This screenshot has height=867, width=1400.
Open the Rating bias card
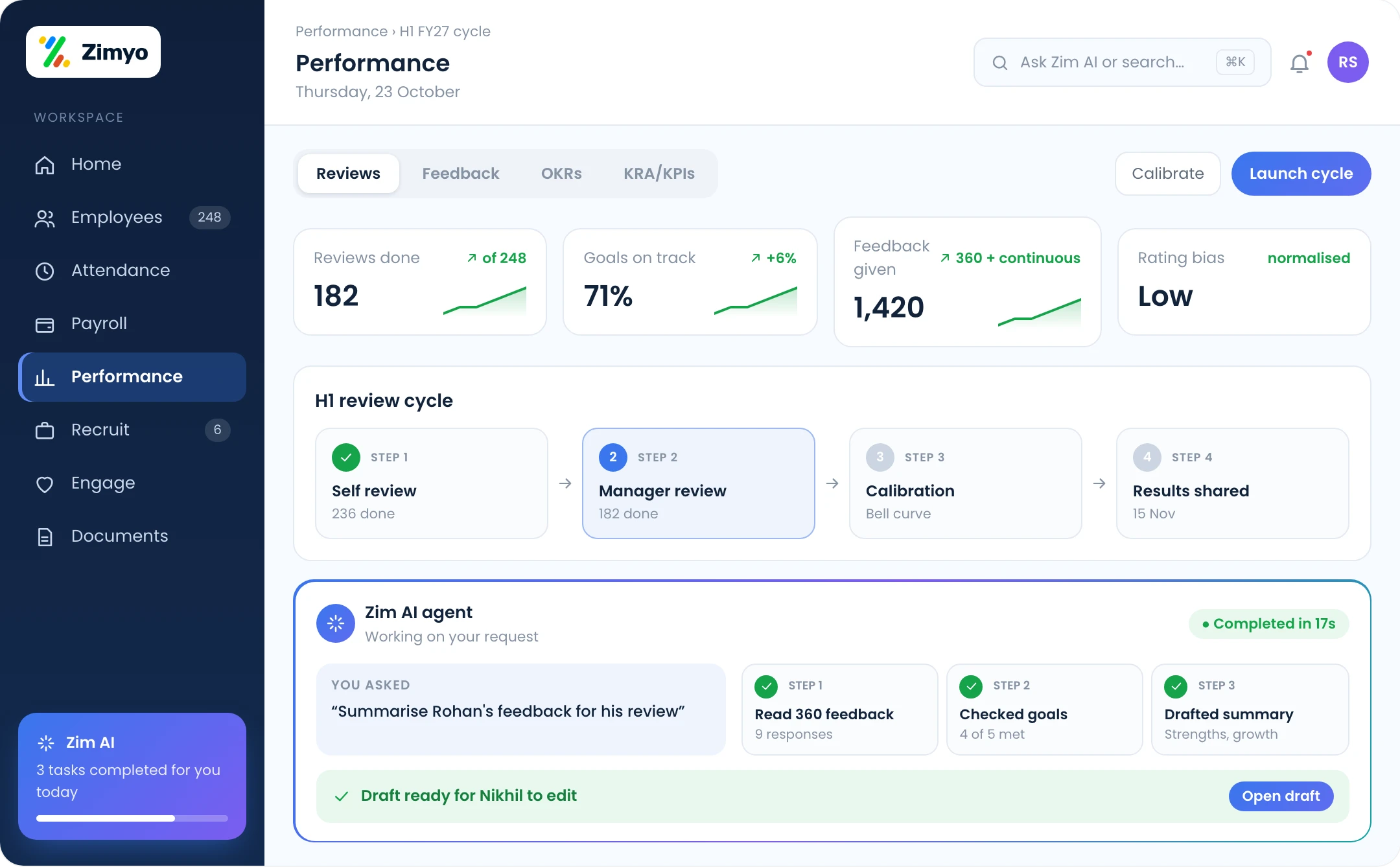point(1244,282)
